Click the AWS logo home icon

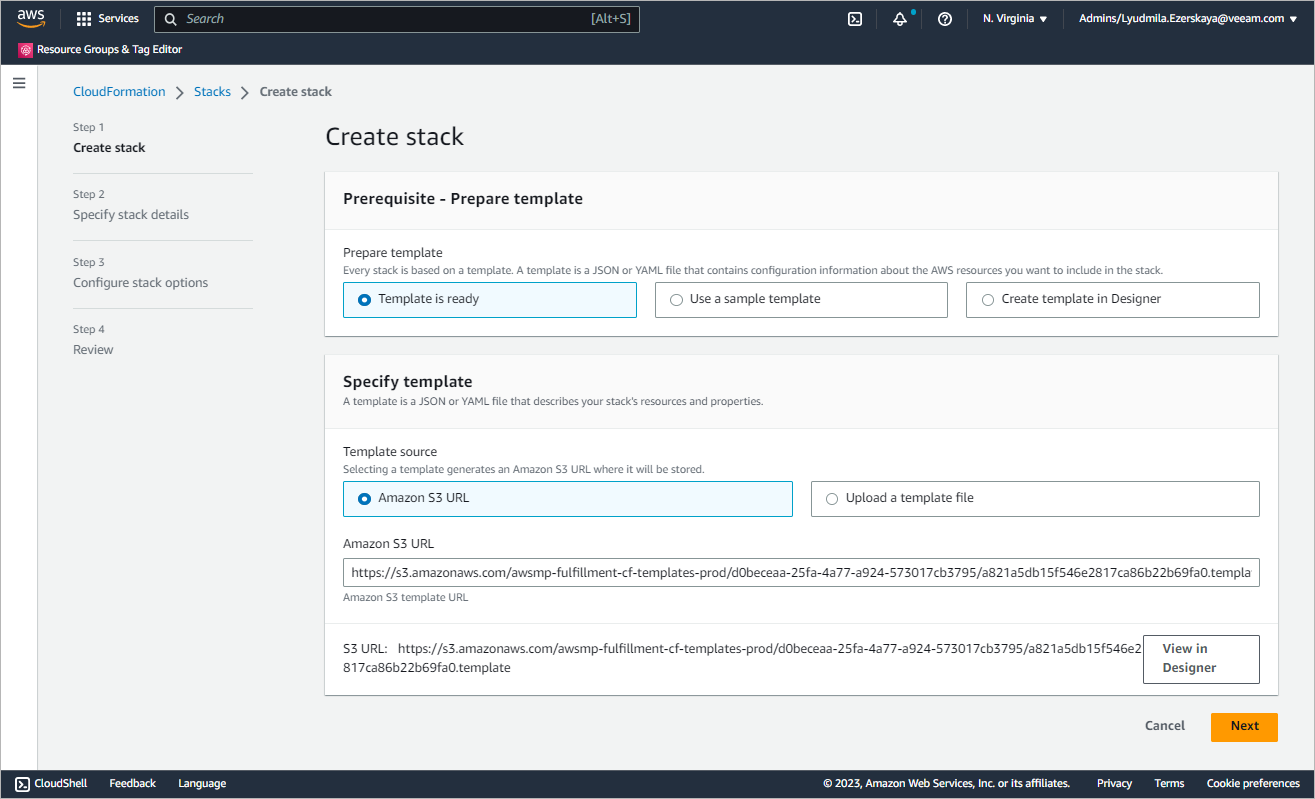(31, 18)
